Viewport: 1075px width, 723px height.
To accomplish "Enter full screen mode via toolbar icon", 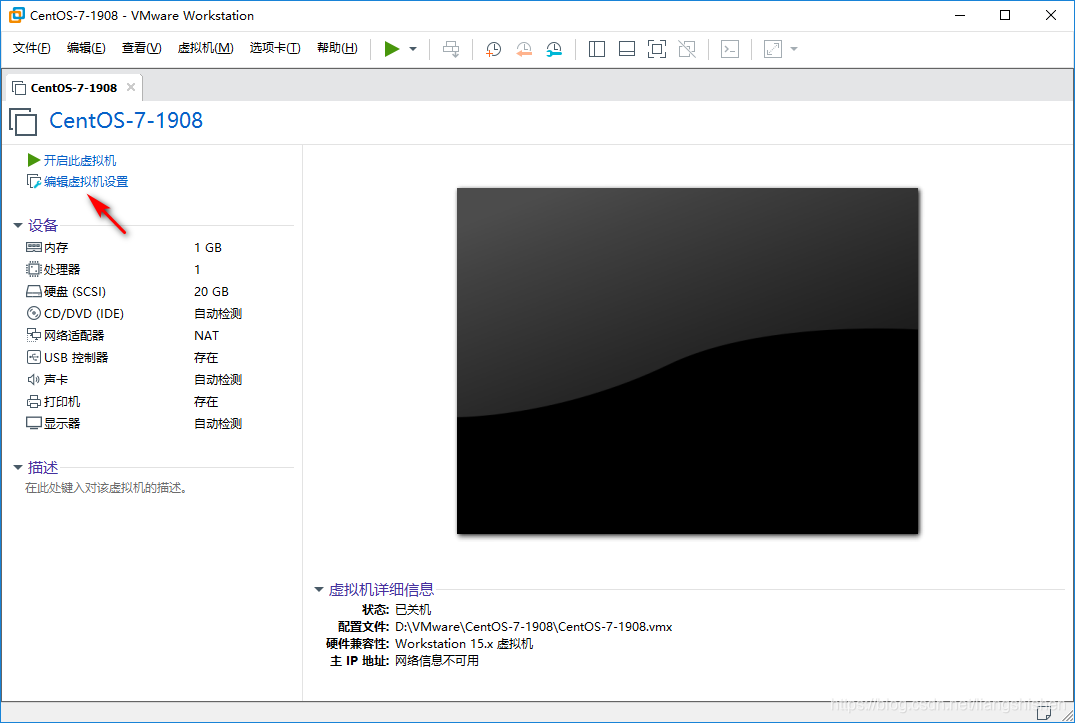I will (656, 48).
